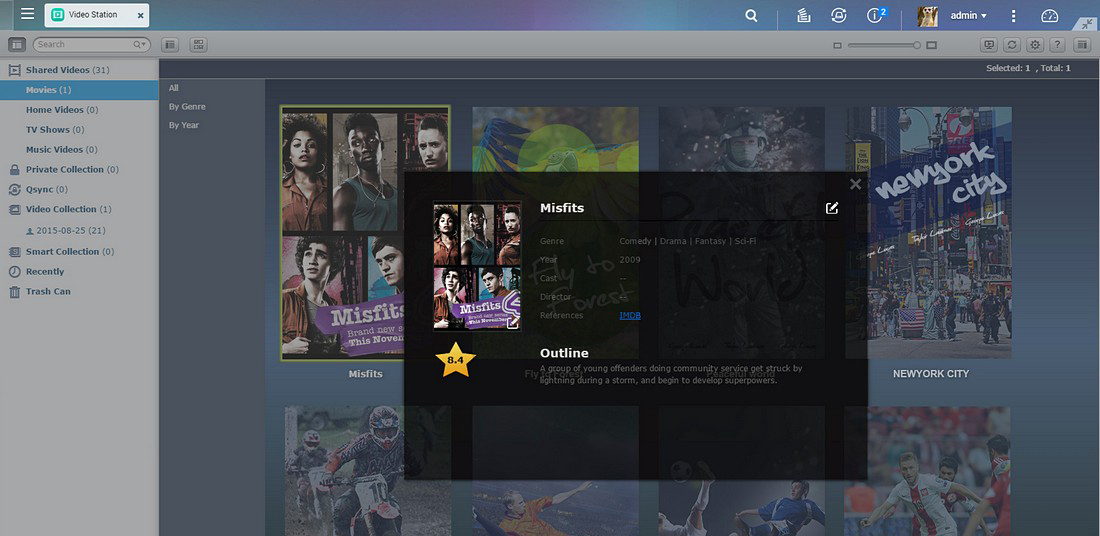Filter movies By Year
Screen dimensions: 1100x536
tap(184, 125)
